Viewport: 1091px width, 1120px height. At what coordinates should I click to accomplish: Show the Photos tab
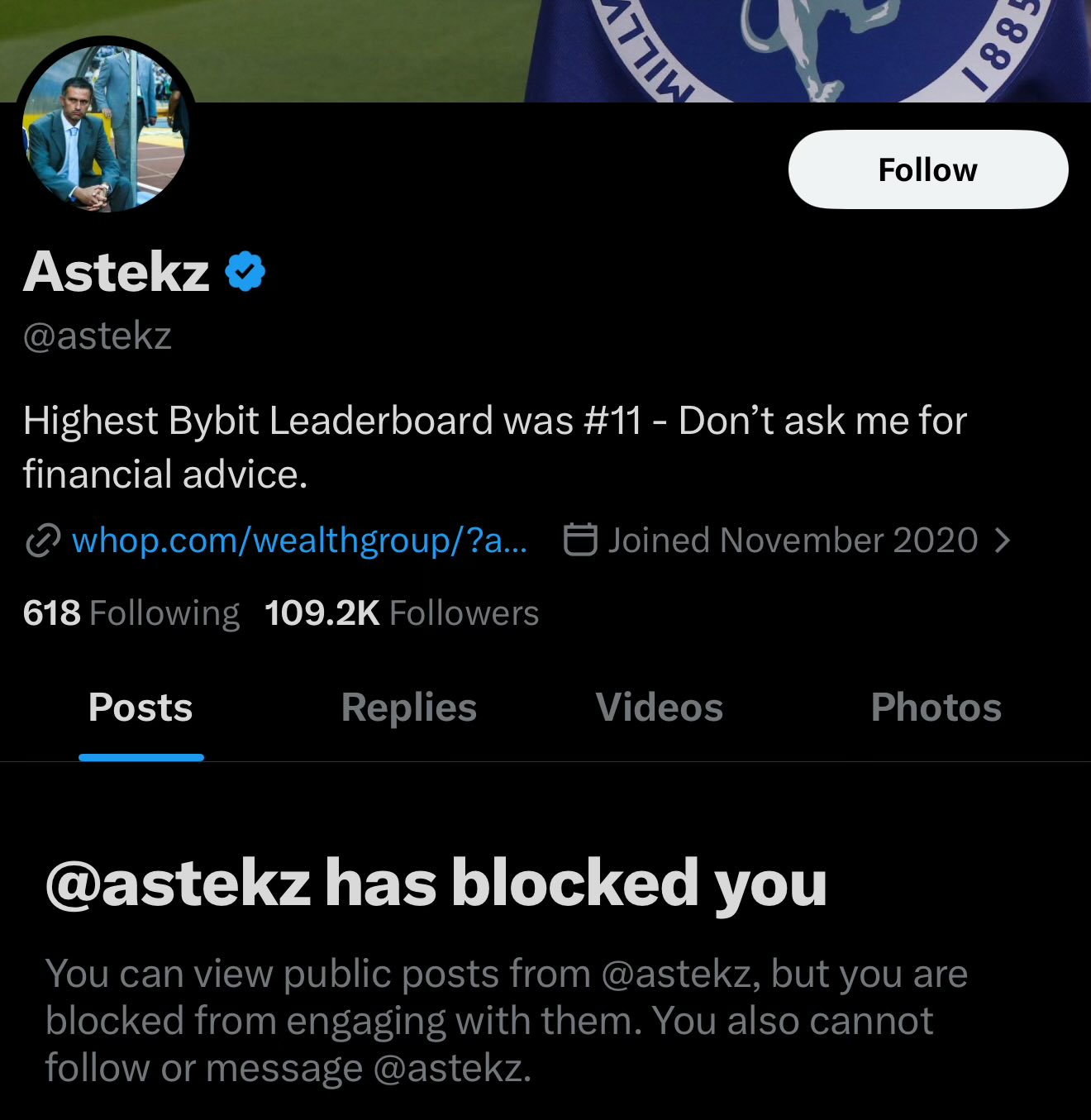pos(936,708)
